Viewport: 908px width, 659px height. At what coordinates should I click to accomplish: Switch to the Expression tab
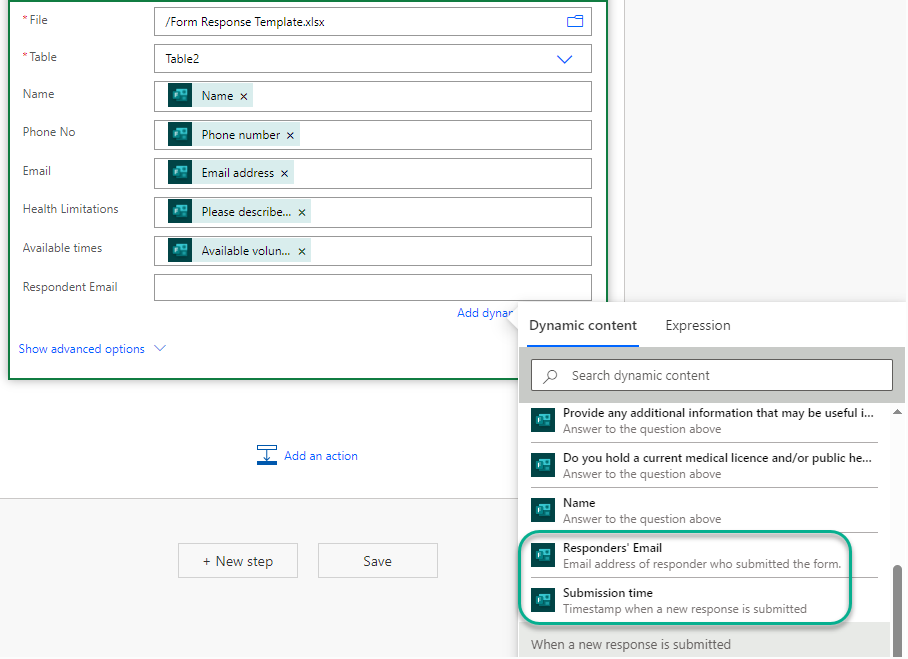pyautogui.click(x=697, y=325)
